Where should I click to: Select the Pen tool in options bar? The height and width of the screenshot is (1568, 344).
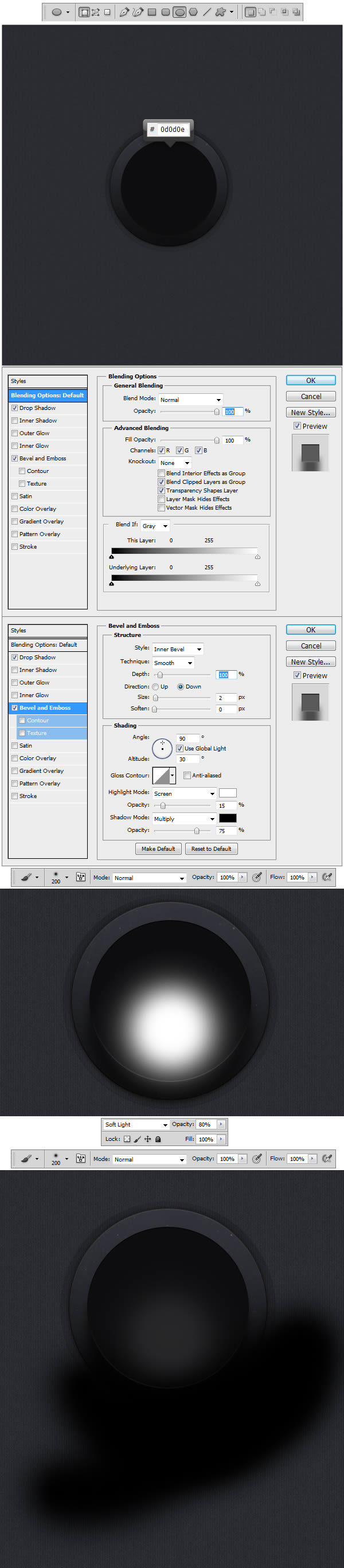click(x=124, y=11)
